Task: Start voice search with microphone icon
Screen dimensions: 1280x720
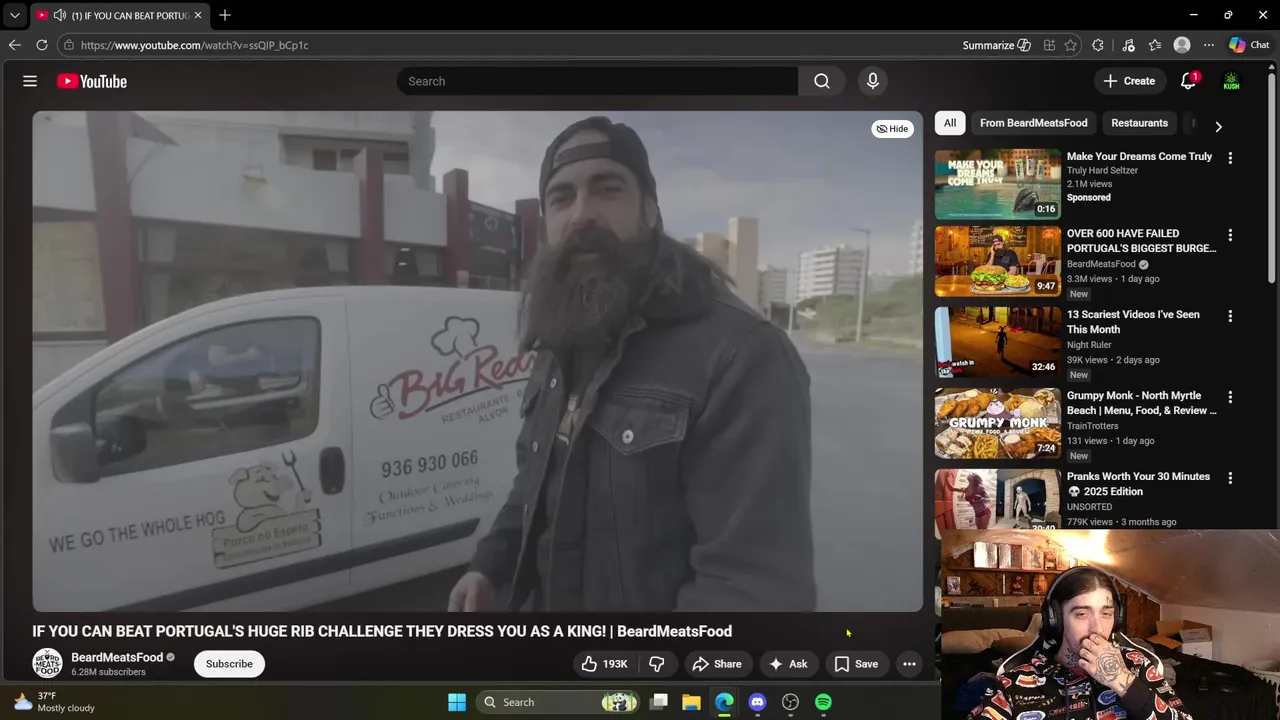Action: tap(873, 81)
